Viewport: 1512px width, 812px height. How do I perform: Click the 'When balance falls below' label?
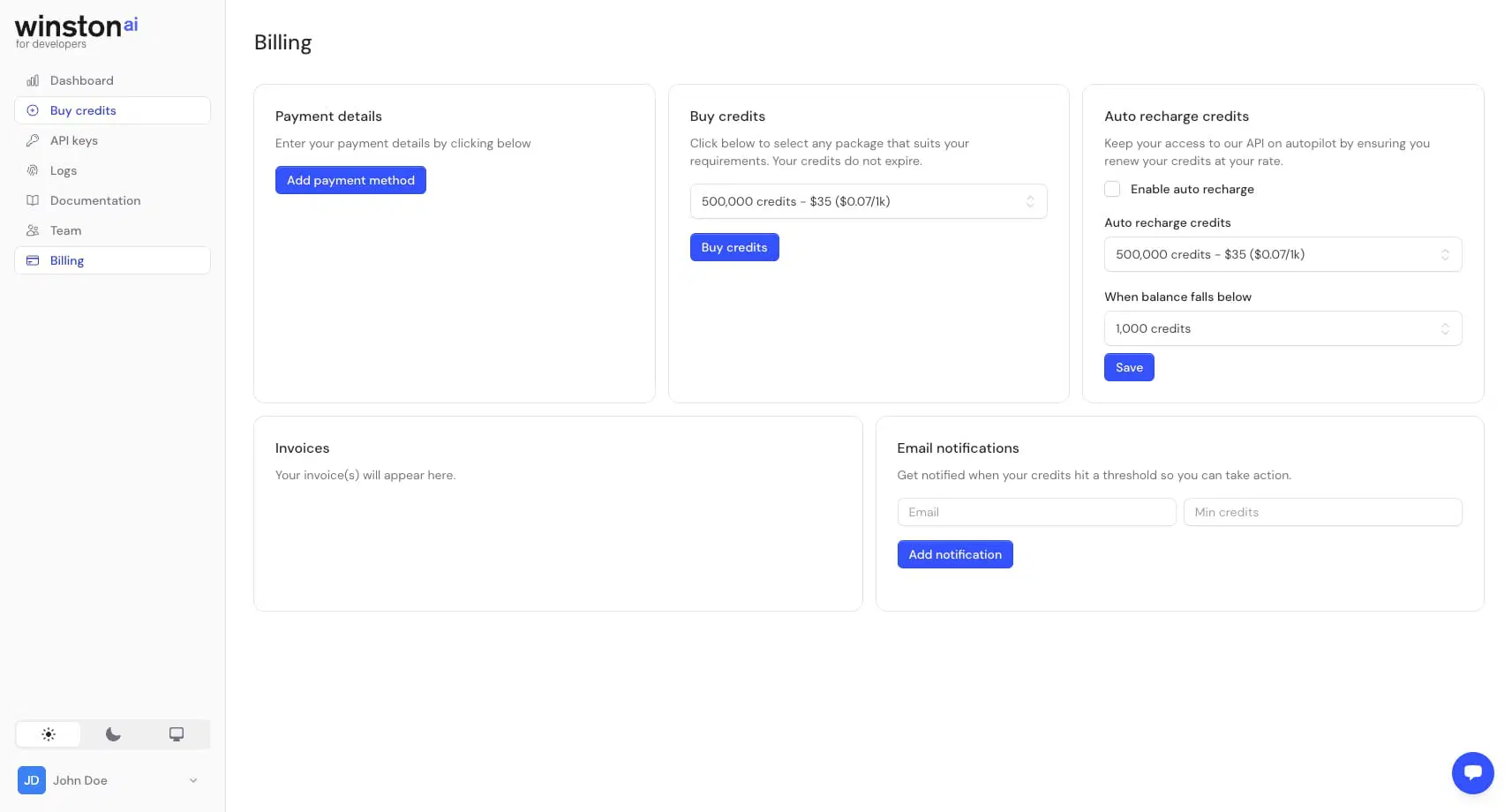1177,297
